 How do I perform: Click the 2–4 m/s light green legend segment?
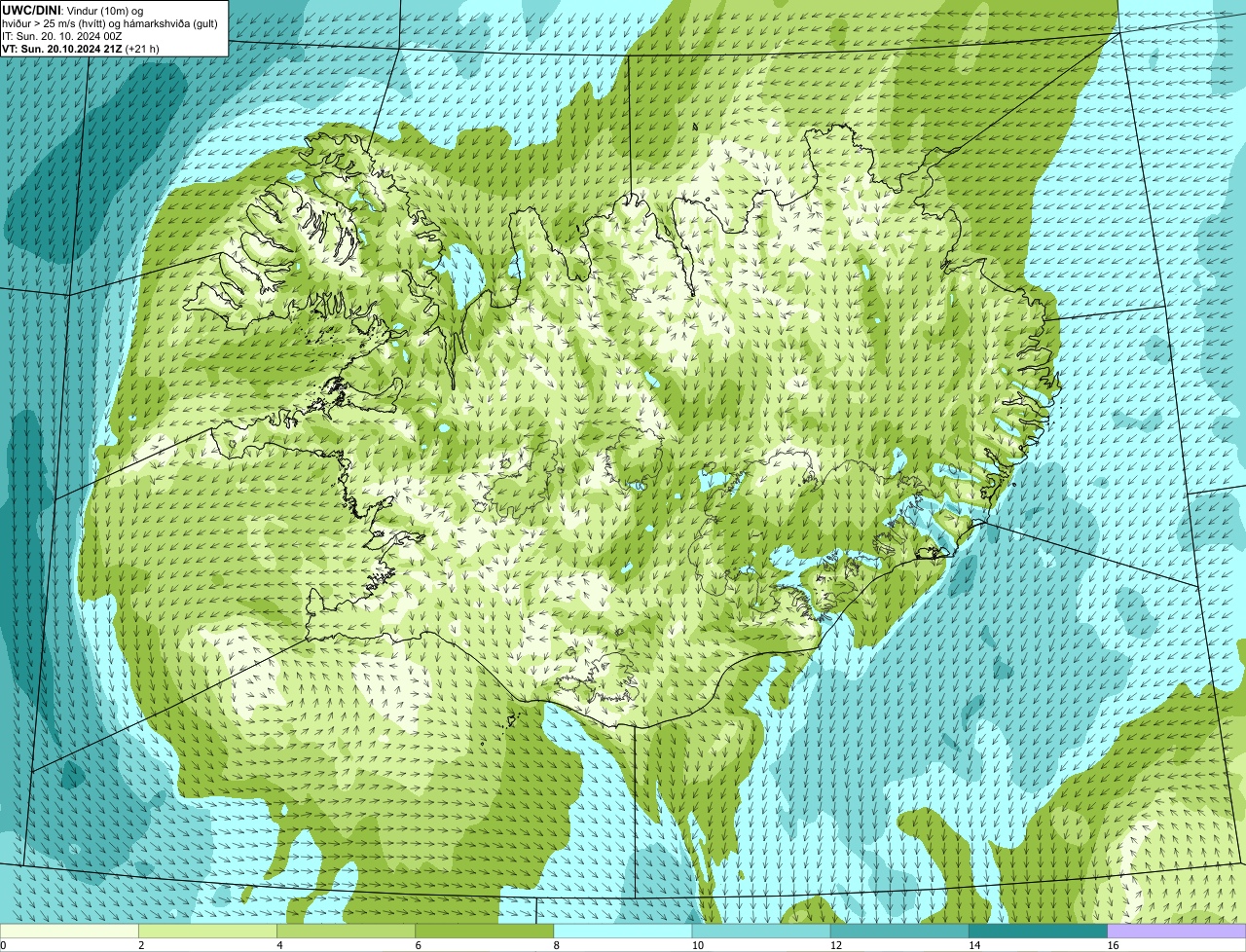pos(207,931)
